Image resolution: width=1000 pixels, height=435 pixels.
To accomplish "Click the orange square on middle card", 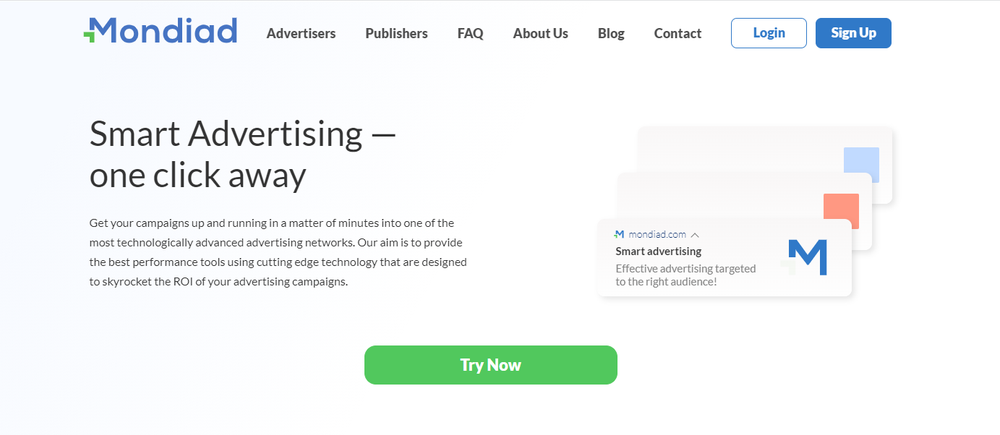I will coord(841,211).
